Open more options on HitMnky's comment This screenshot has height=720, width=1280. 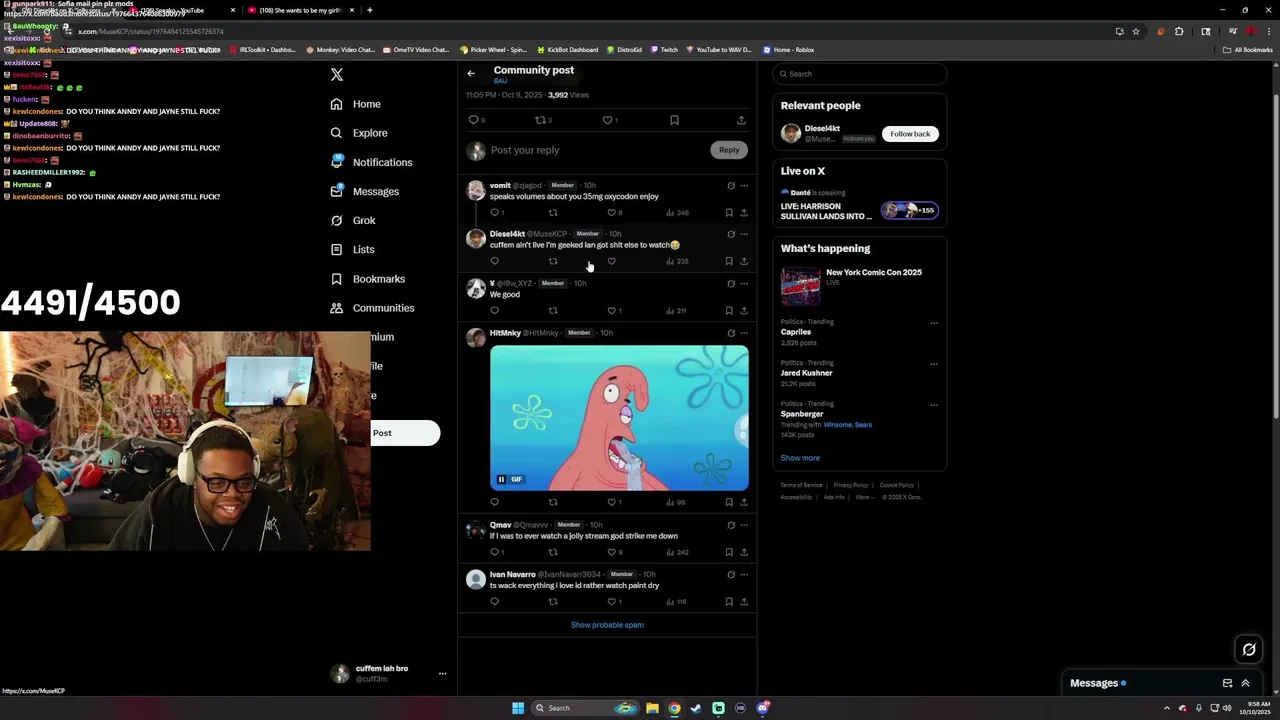click(x=743, y=333)
